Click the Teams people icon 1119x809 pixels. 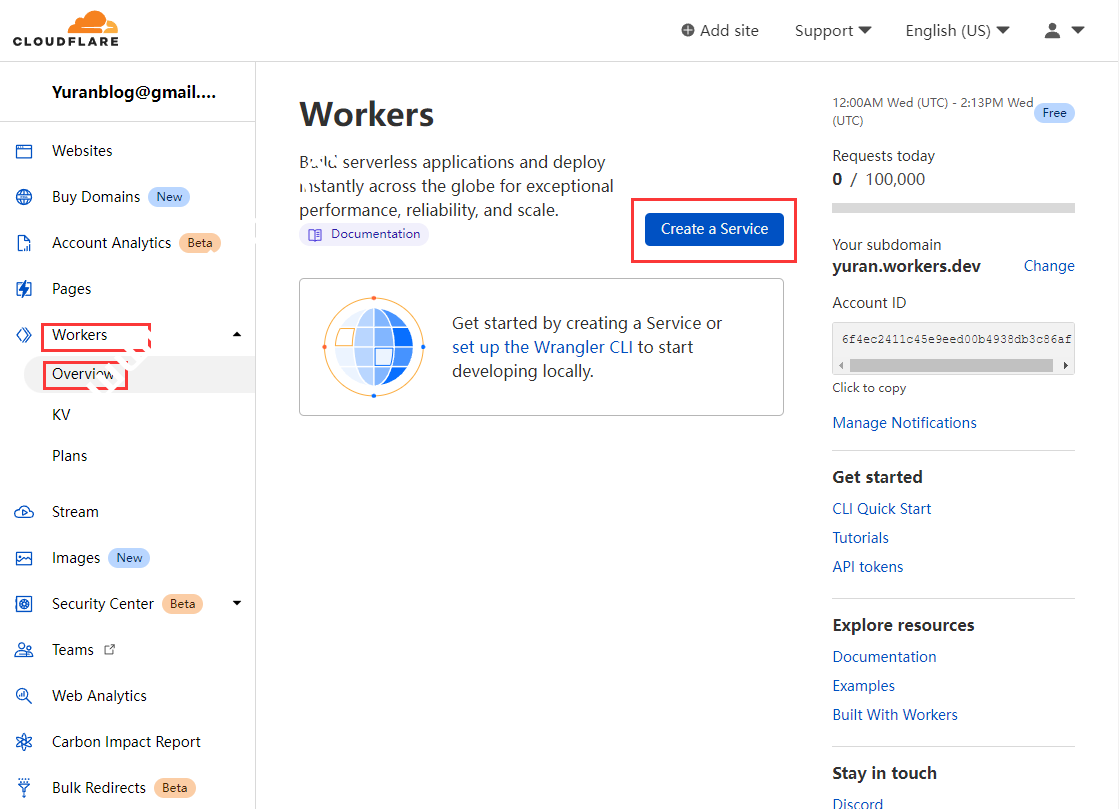pyautogui.click(x=24, y=650)
